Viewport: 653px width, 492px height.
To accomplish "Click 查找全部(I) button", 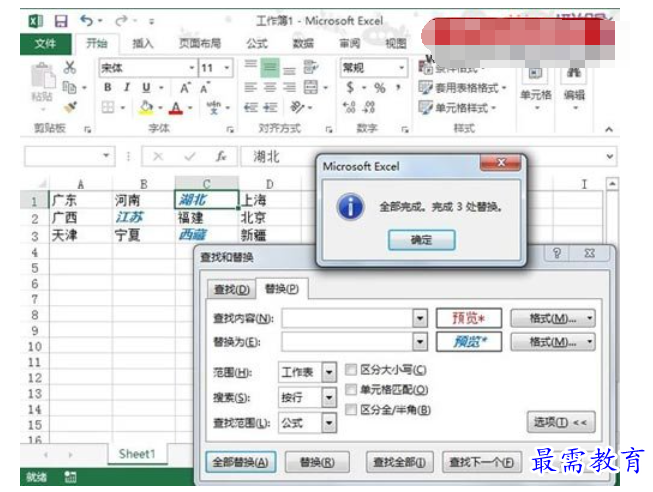I will 399,462.
